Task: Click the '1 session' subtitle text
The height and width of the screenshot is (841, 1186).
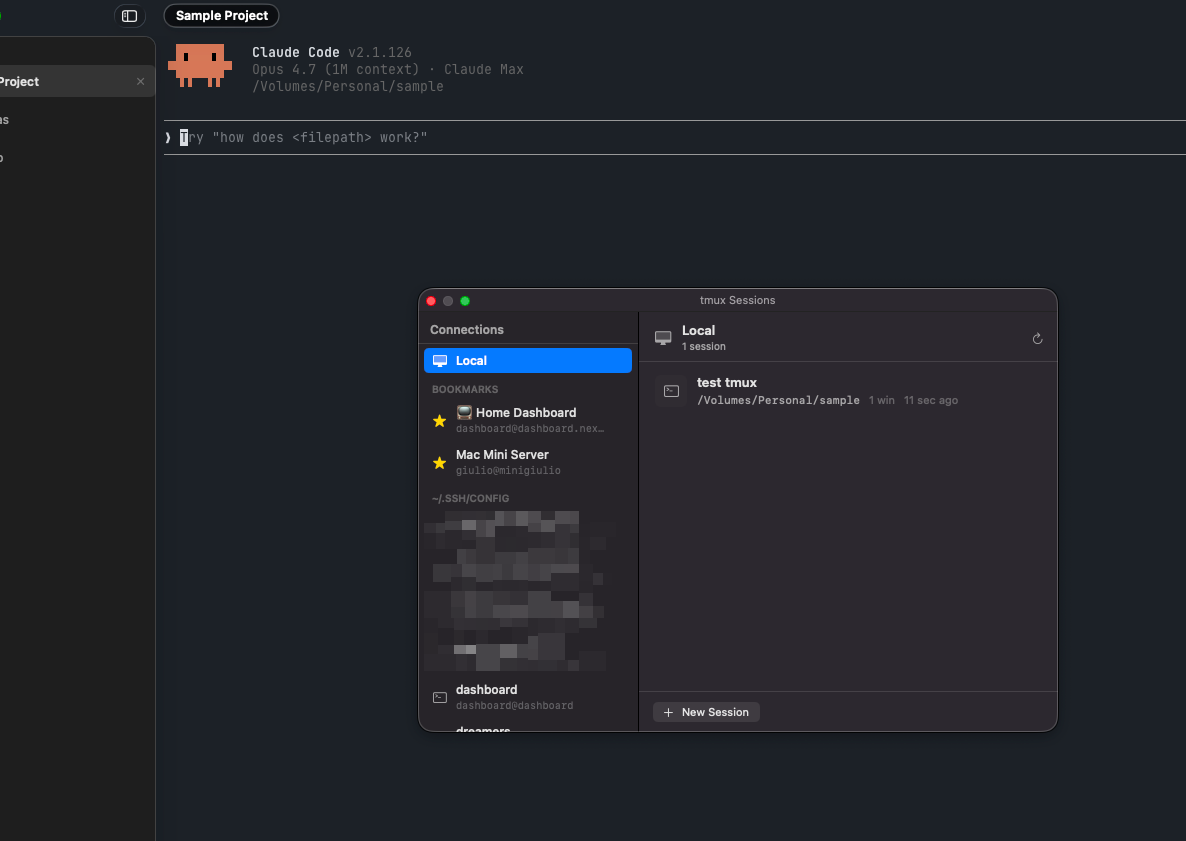Action: tap(704, 346)
